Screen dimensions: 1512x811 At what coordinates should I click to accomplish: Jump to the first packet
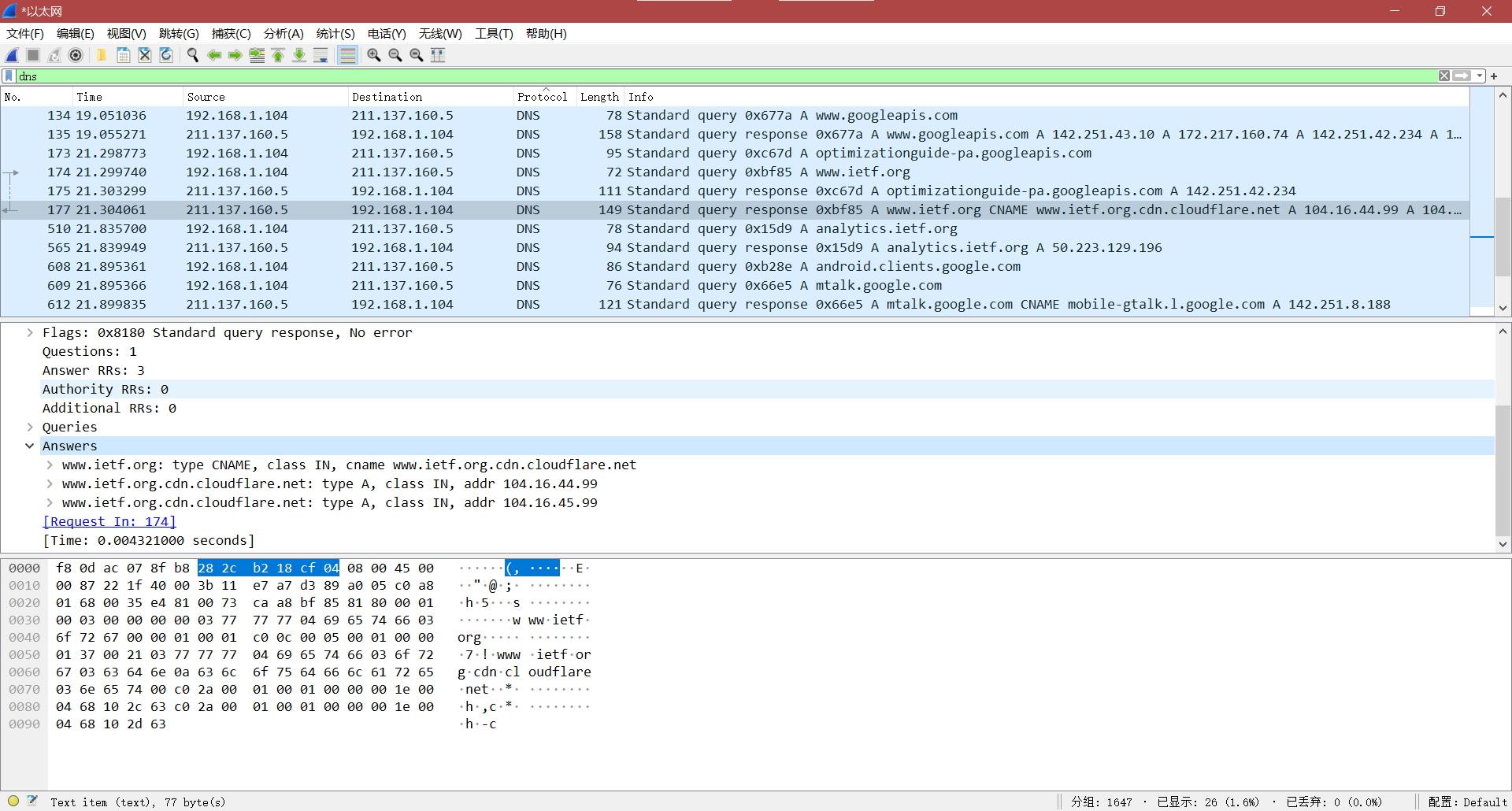click(277, 55)
